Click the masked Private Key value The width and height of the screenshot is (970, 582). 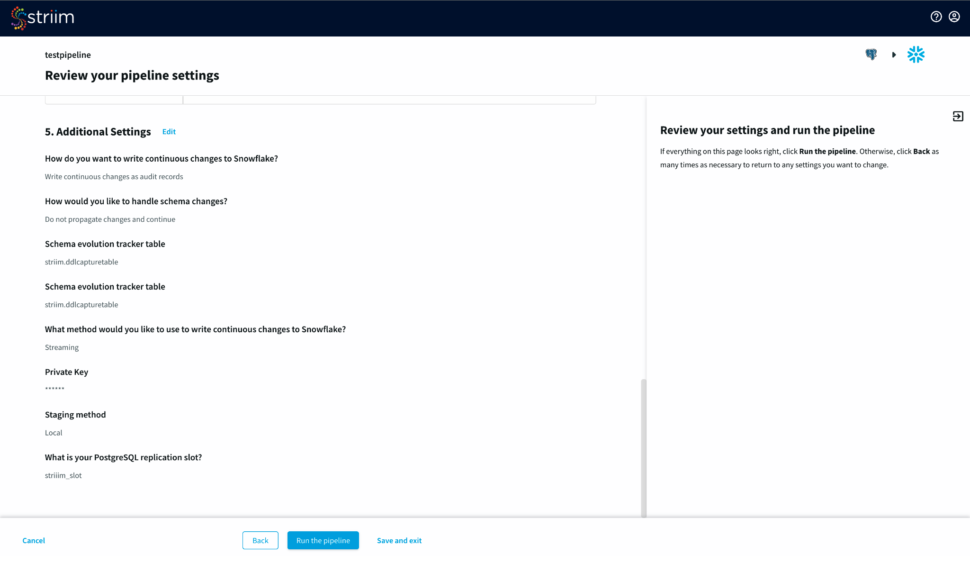point(55,389)
